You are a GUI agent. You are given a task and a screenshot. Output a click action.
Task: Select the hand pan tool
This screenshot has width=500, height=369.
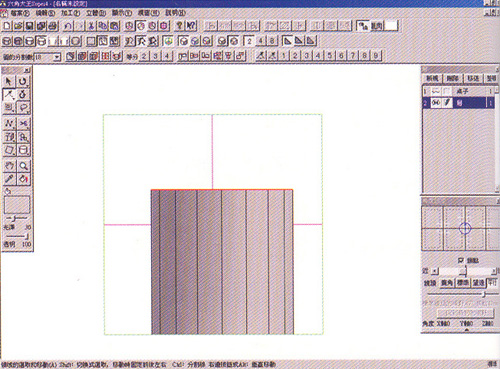pos(9,165)
